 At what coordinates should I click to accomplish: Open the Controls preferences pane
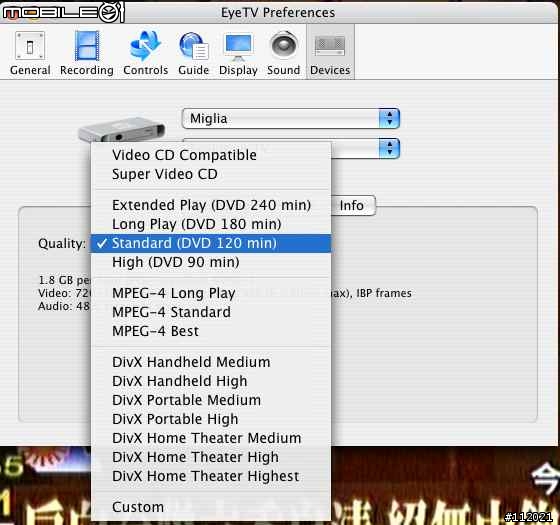pos(145,53)
